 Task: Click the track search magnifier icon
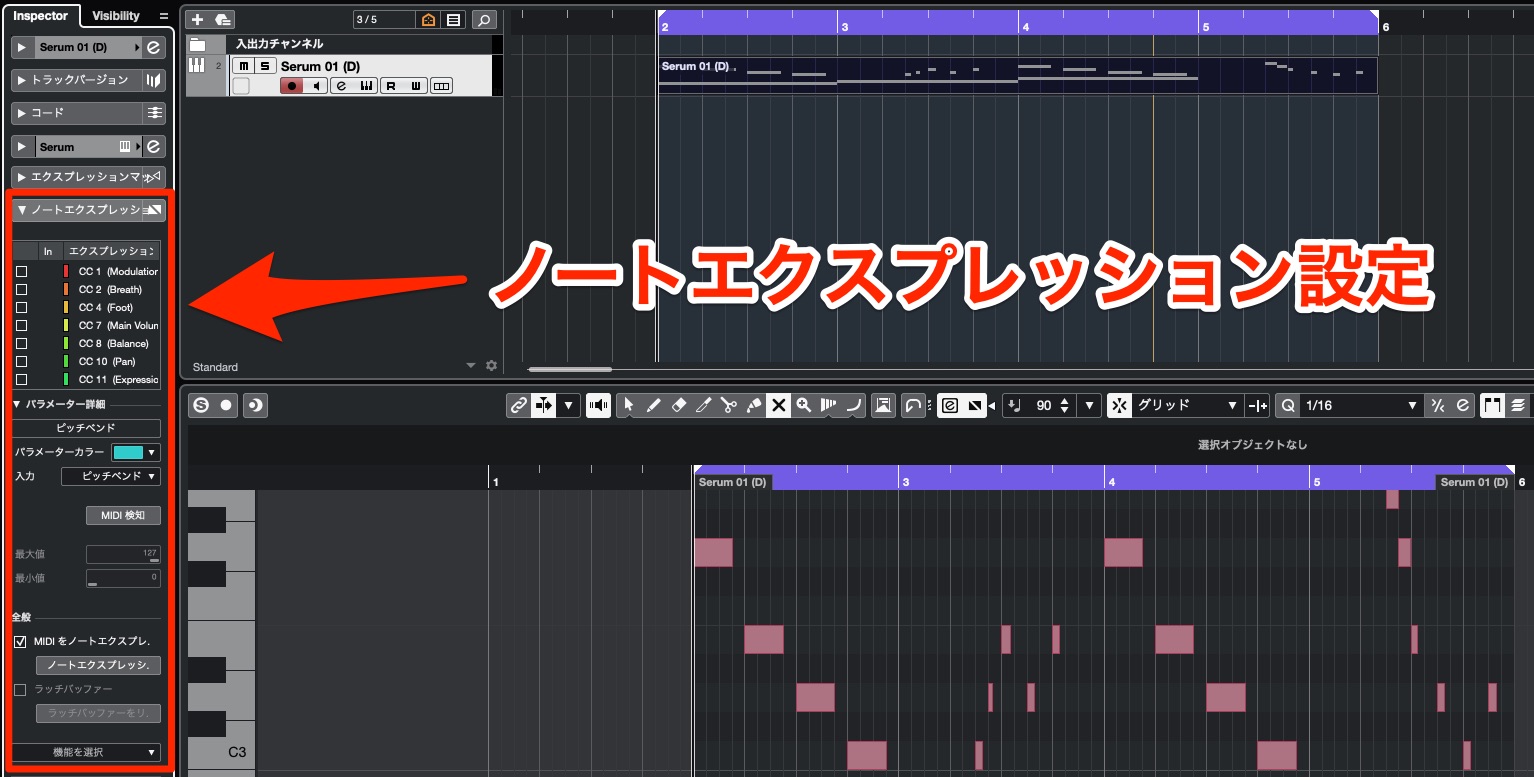pos(484,20)
